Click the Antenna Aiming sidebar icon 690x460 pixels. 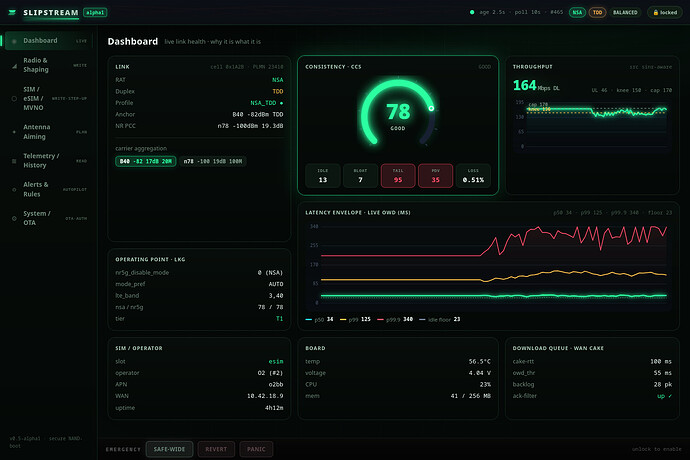(14, 132)
